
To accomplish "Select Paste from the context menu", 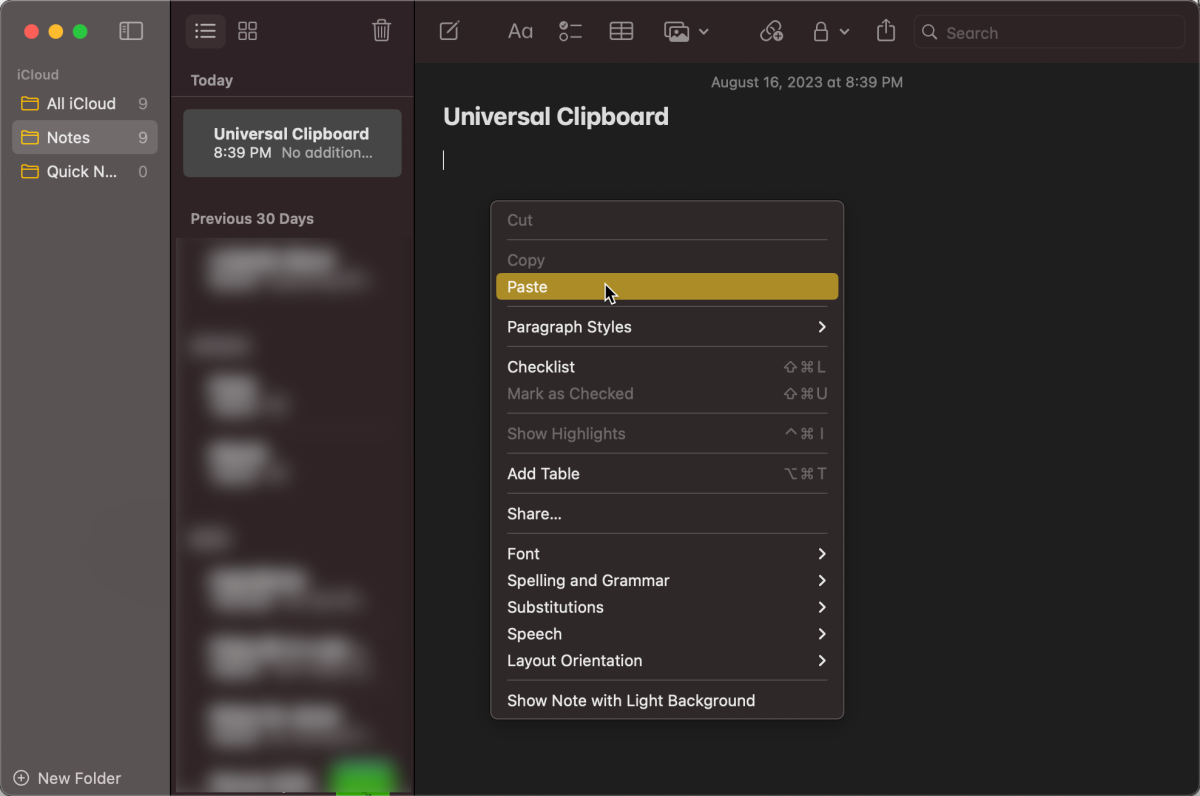I will 527,286.
